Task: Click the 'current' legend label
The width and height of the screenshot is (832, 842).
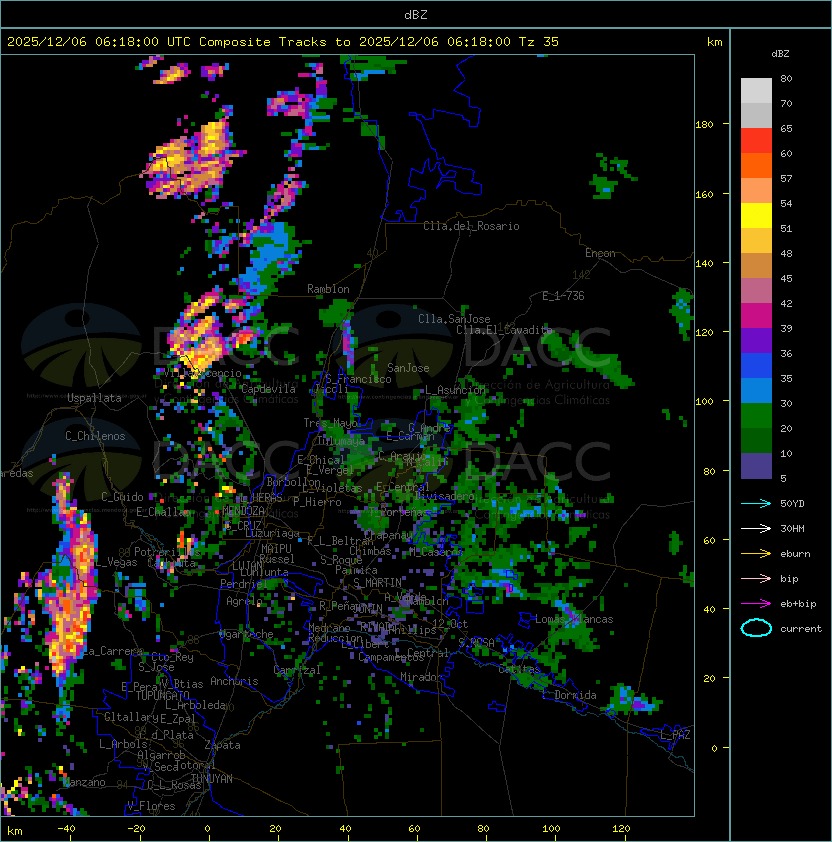Action: click(801, 629)
